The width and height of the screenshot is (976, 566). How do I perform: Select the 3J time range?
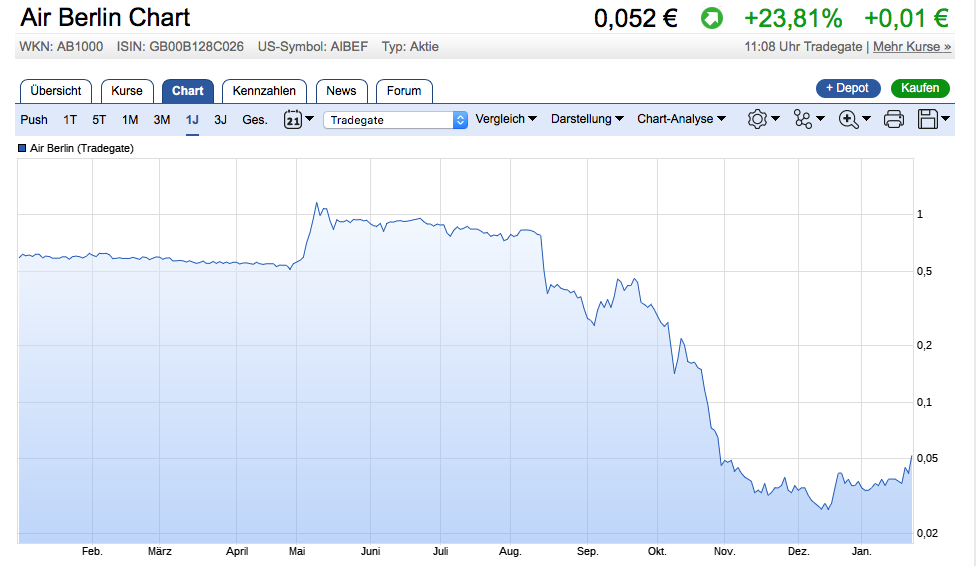tap(220, 120)
